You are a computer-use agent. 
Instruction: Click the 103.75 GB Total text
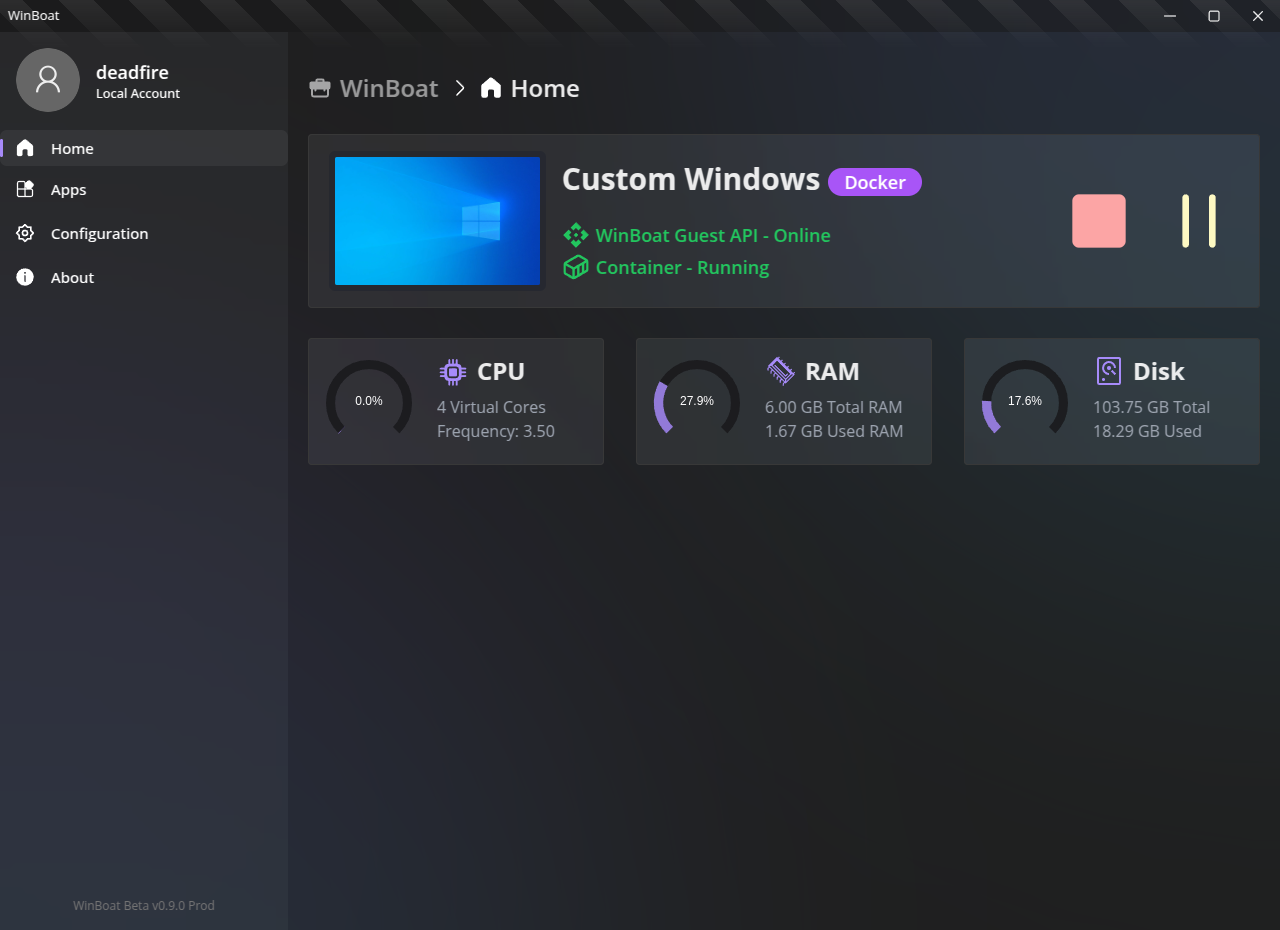click(x=1151, y=407)
